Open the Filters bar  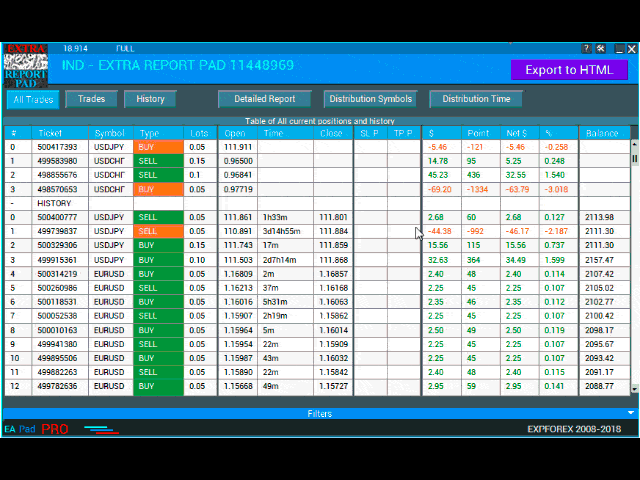click(319, 413)
